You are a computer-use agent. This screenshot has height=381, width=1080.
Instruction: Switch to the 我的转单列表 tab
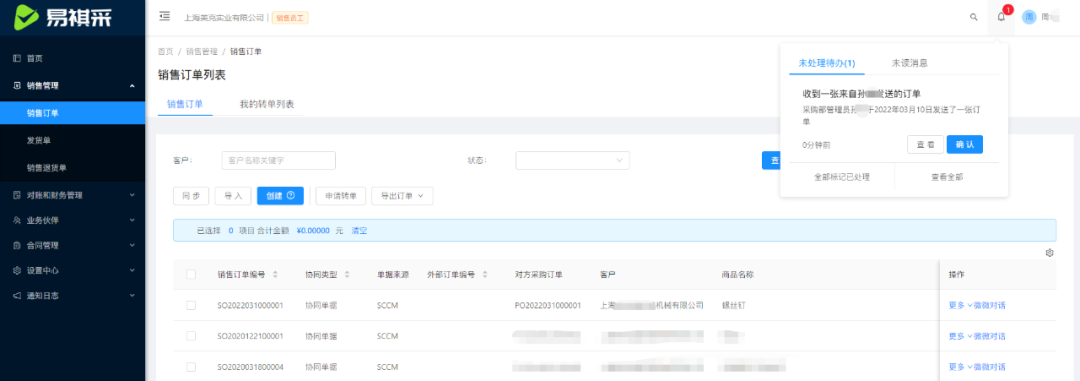(267, 104)
